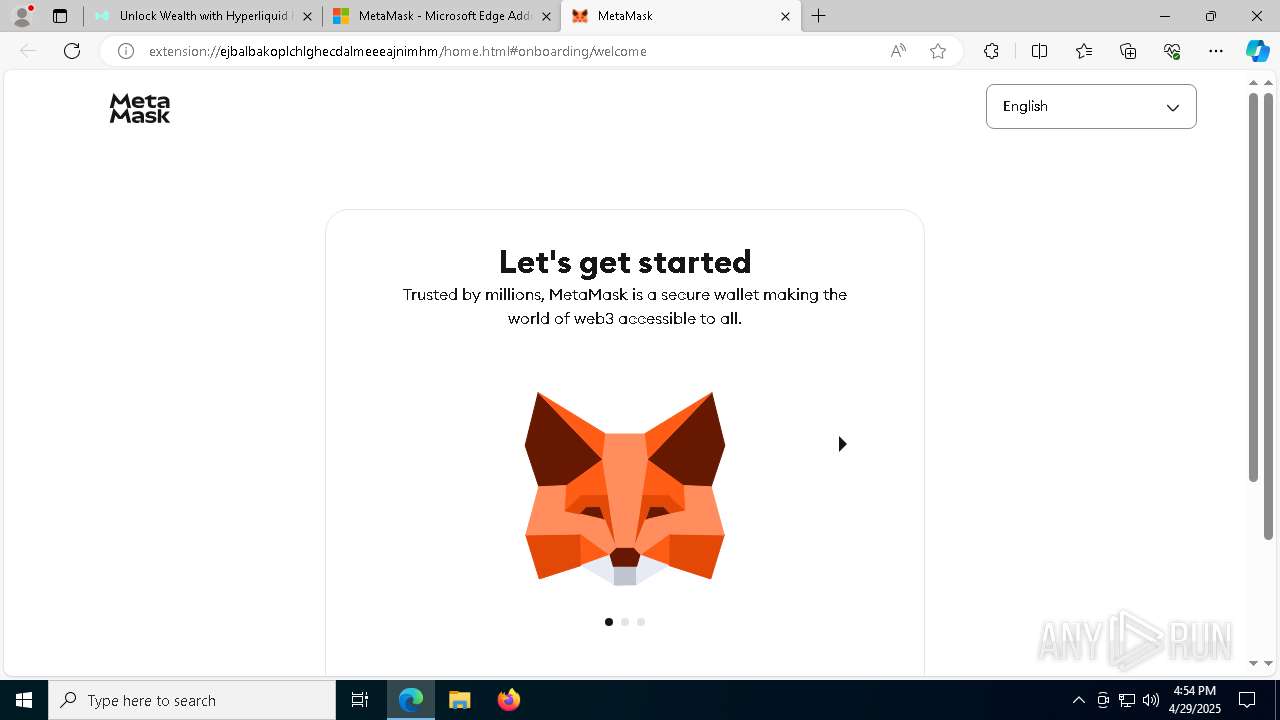Click the taskbar search box
The width and height of the screenshot is (1280, 720).
point(192,700)
